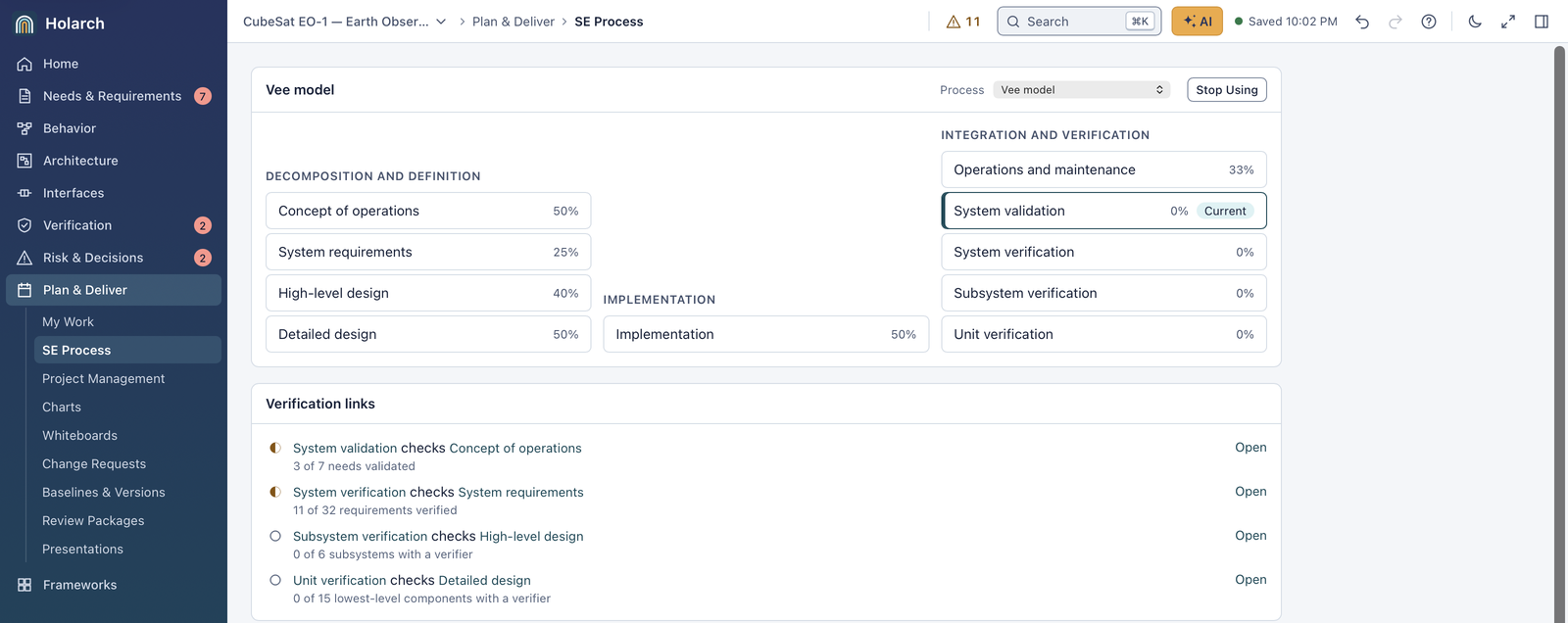Open the warnings indicator showing 11
The width and height of the screenshot is (1568, 623).
(x=962, y=22)
